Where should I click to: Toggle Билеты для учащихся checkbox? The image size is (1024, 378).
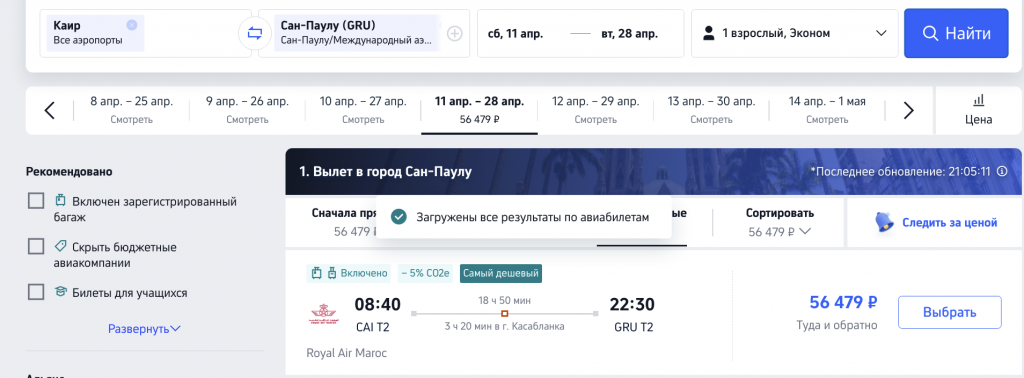coord(36,292)
